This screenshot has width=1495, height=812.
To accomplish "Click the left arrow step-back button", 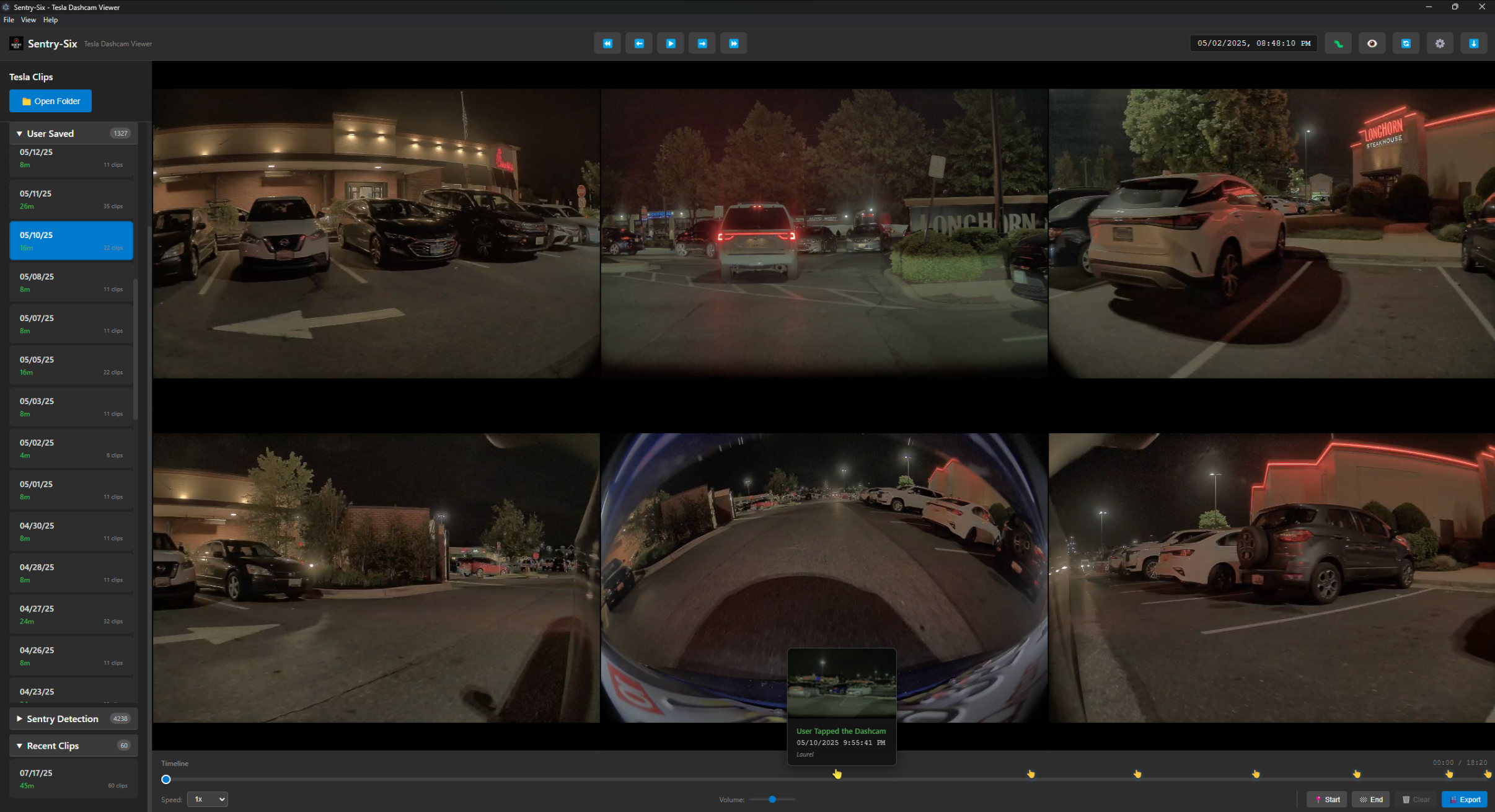I will (638, 43).
